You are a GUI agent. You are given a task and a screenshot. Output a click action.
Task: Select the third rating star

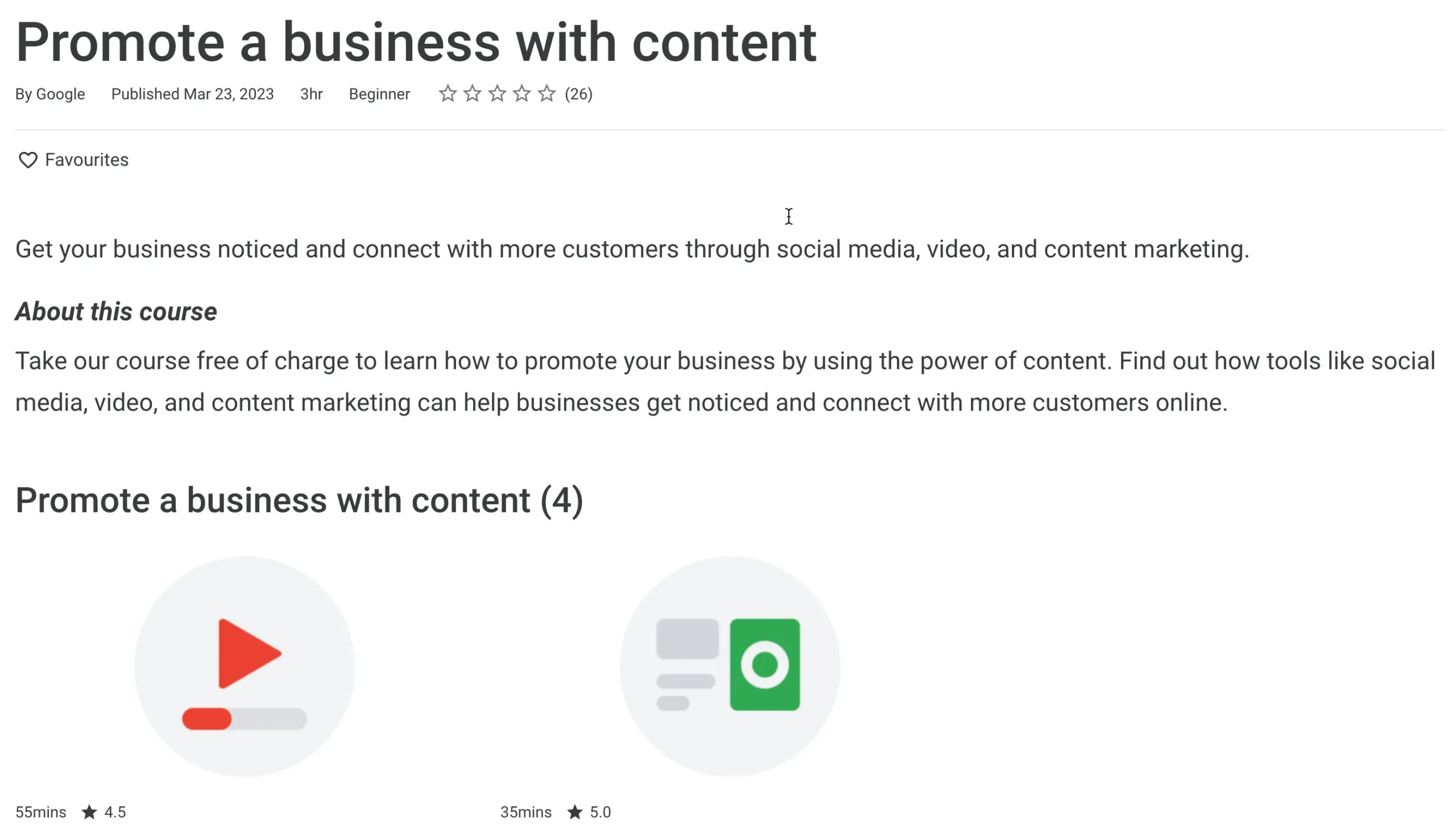pyautogui.click(x=497, y=93)
